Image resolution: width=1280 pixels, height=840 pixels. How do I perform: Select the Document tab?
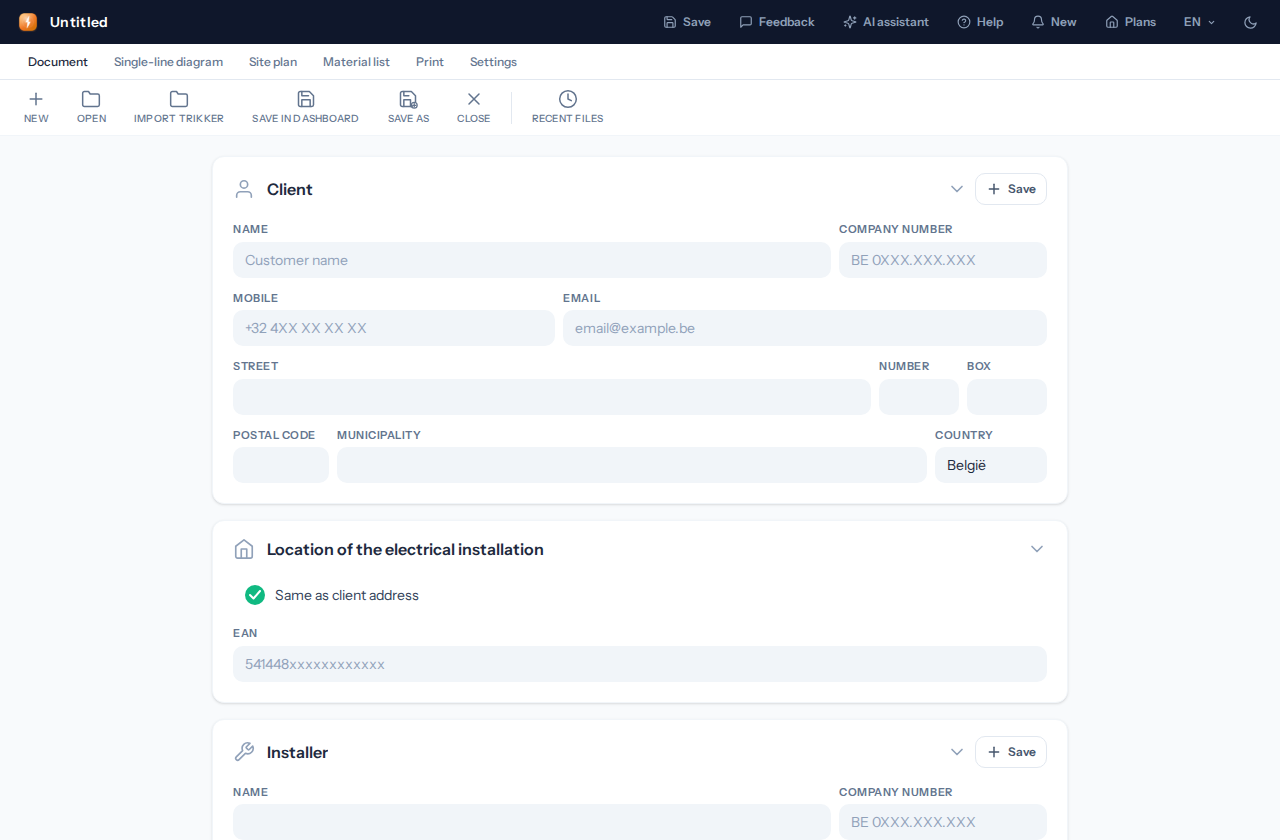(x=58, y=62)
